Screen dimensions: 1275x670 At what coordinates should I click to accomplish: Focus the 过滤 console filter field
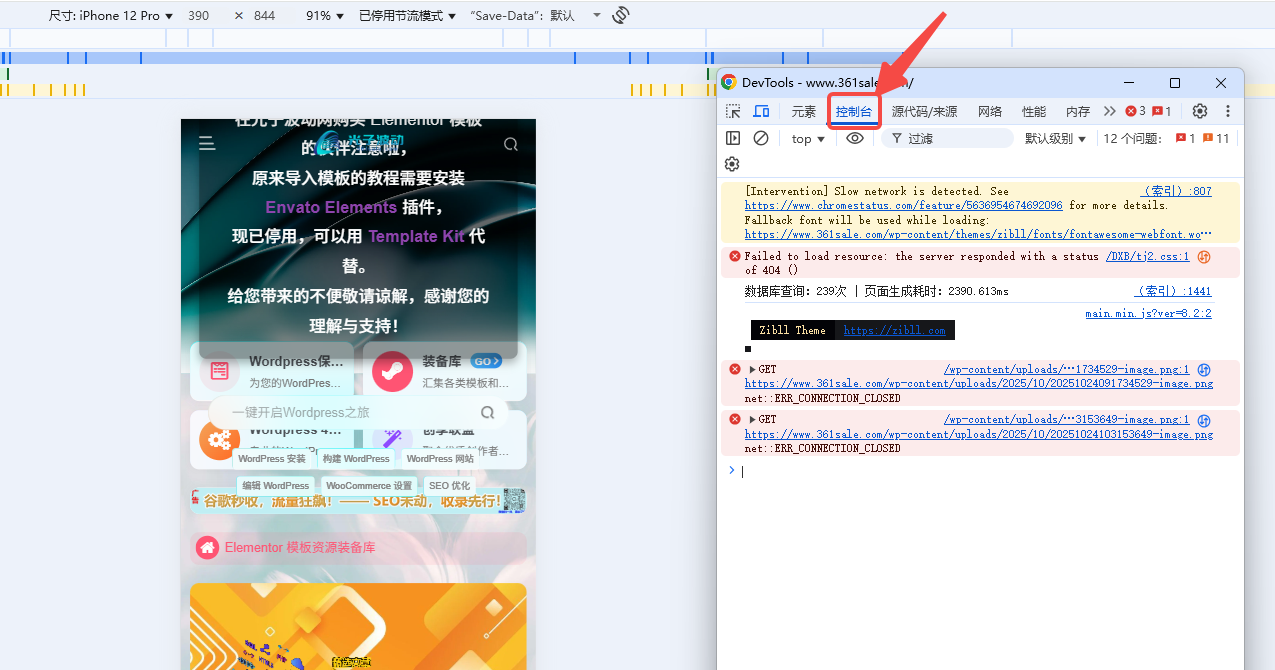coord(947,139)
